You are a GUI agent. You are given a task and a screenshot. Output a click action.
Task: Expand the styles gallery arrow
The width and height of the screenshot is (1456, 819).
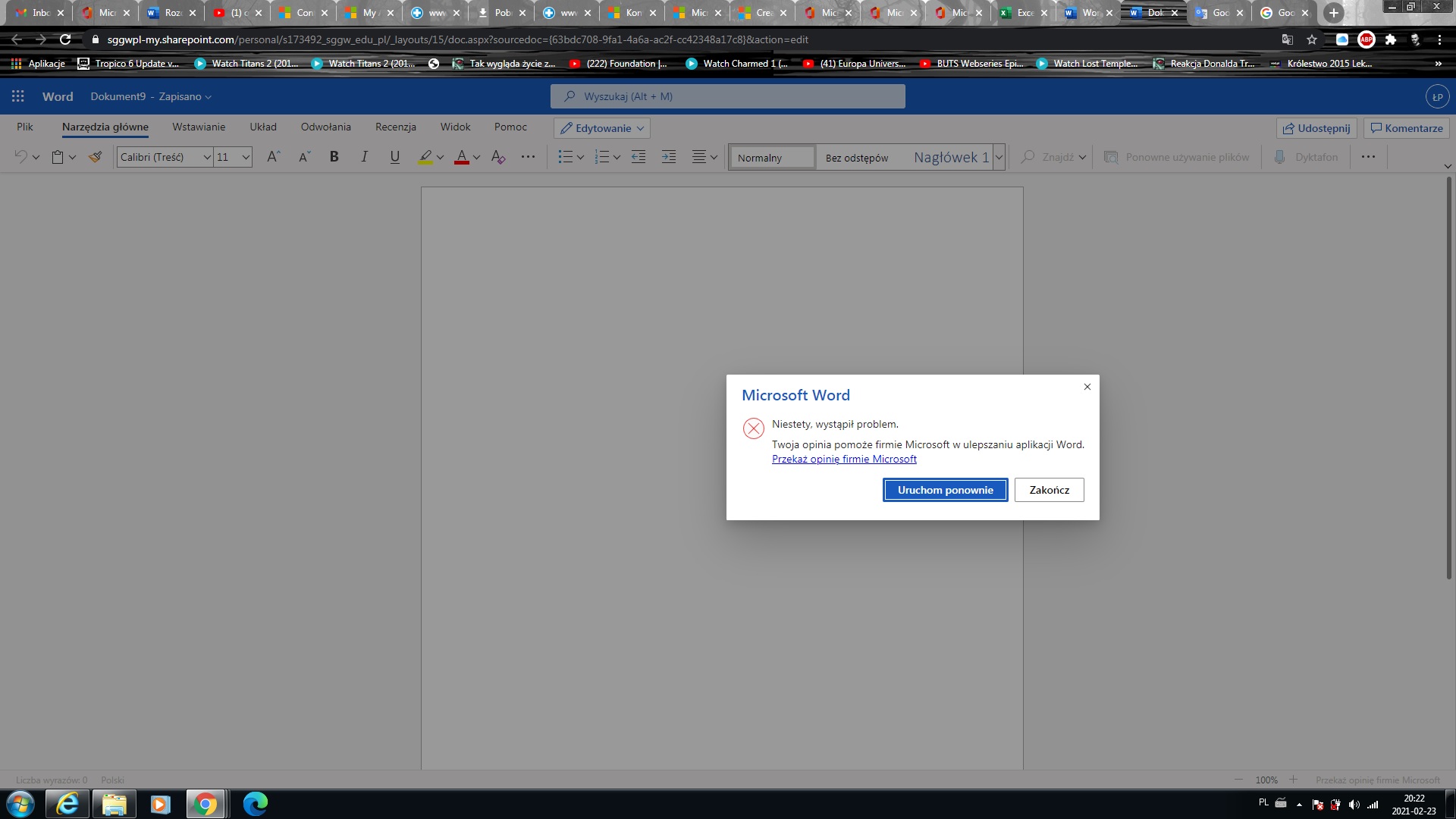click(999, 157)
